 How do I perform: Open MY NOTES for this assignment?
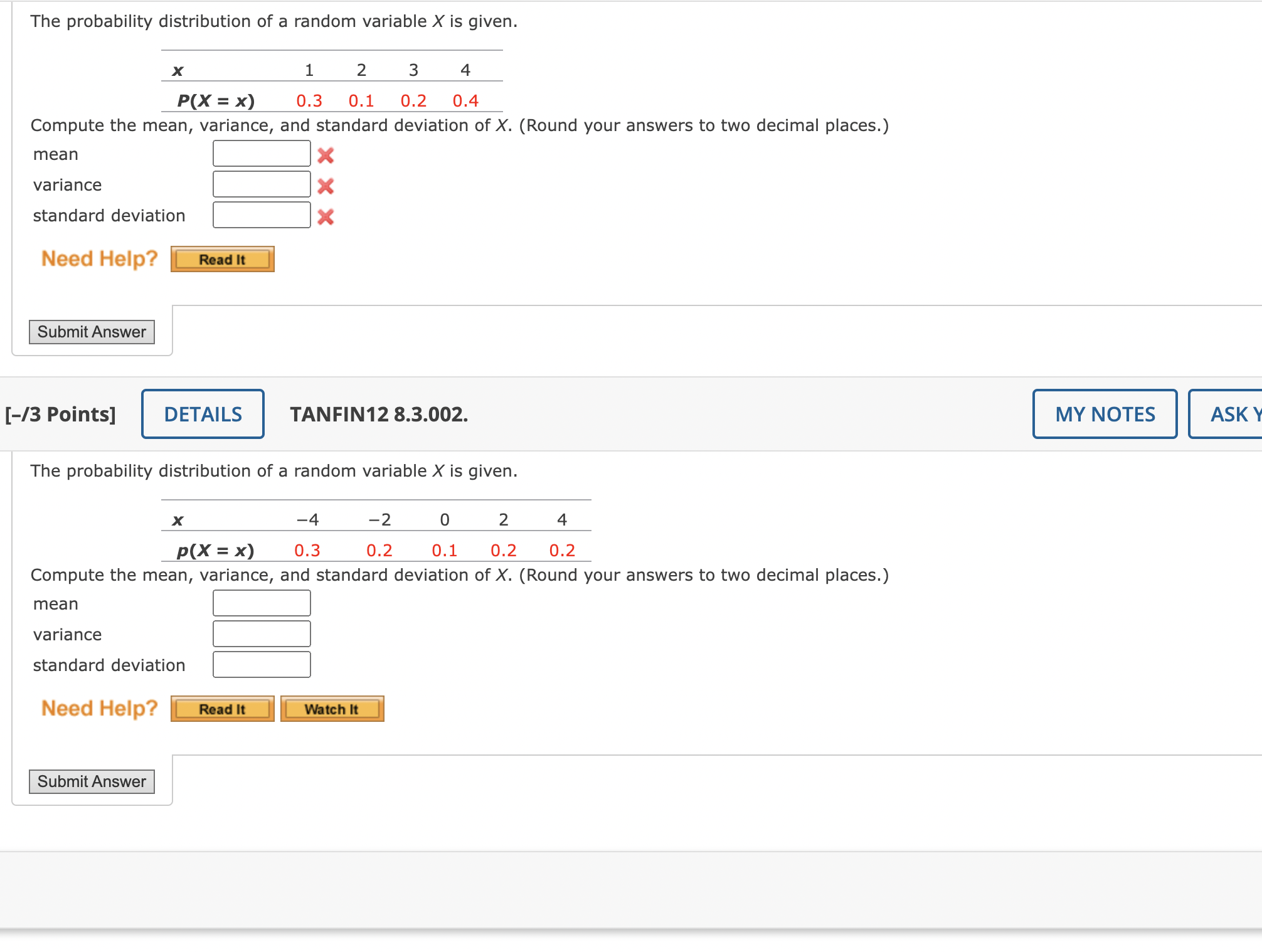(1104, 414)
